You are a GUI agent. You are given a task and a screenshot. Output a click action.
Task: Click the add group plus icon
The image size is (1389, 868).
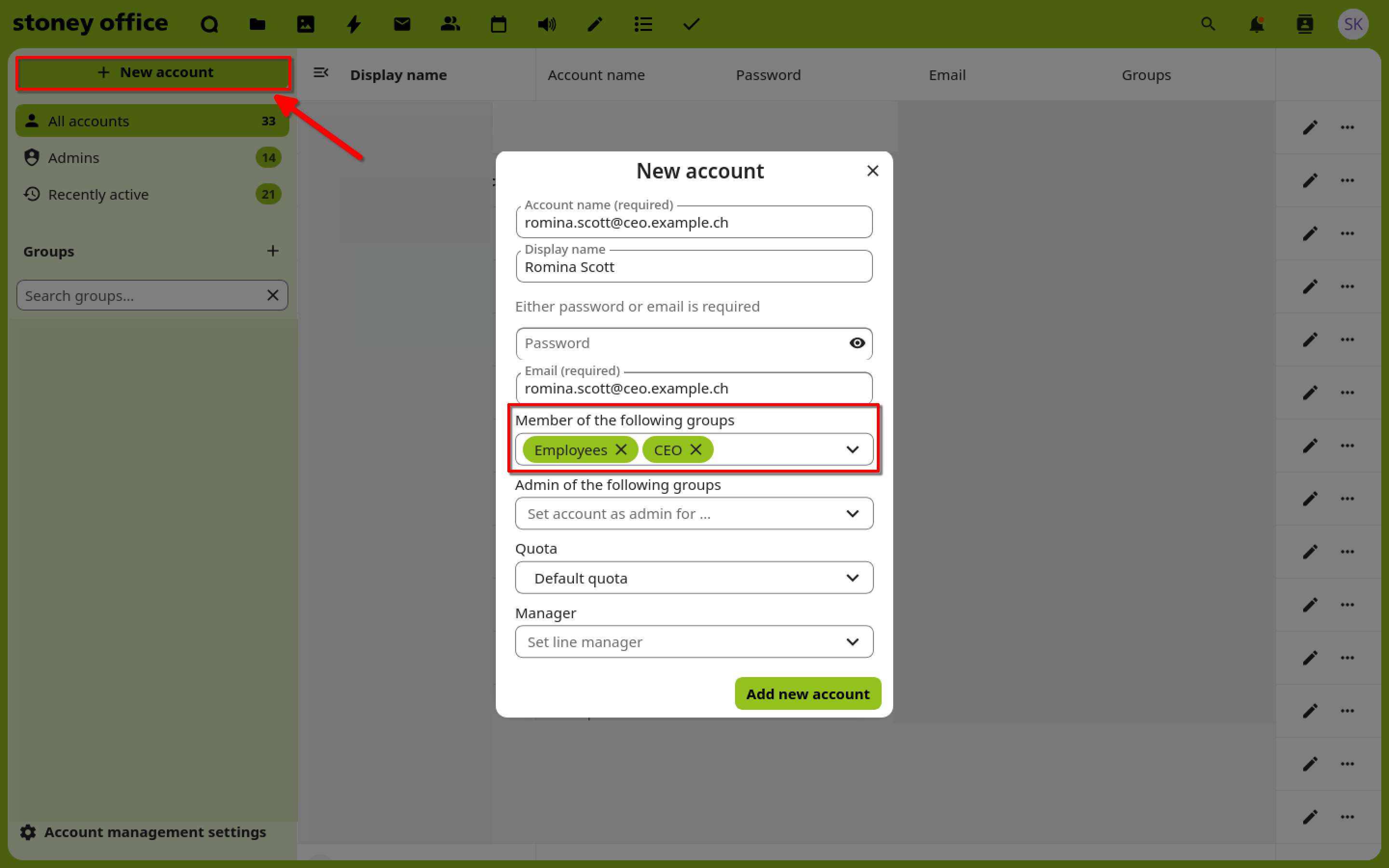[272, 251]
